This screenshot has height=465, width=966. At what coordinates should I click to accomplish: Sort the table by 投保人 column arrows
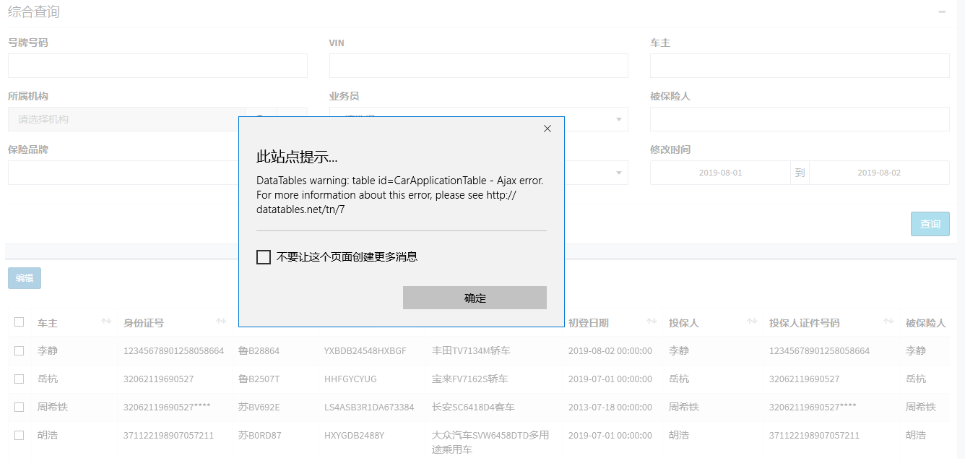click(752, 321)
